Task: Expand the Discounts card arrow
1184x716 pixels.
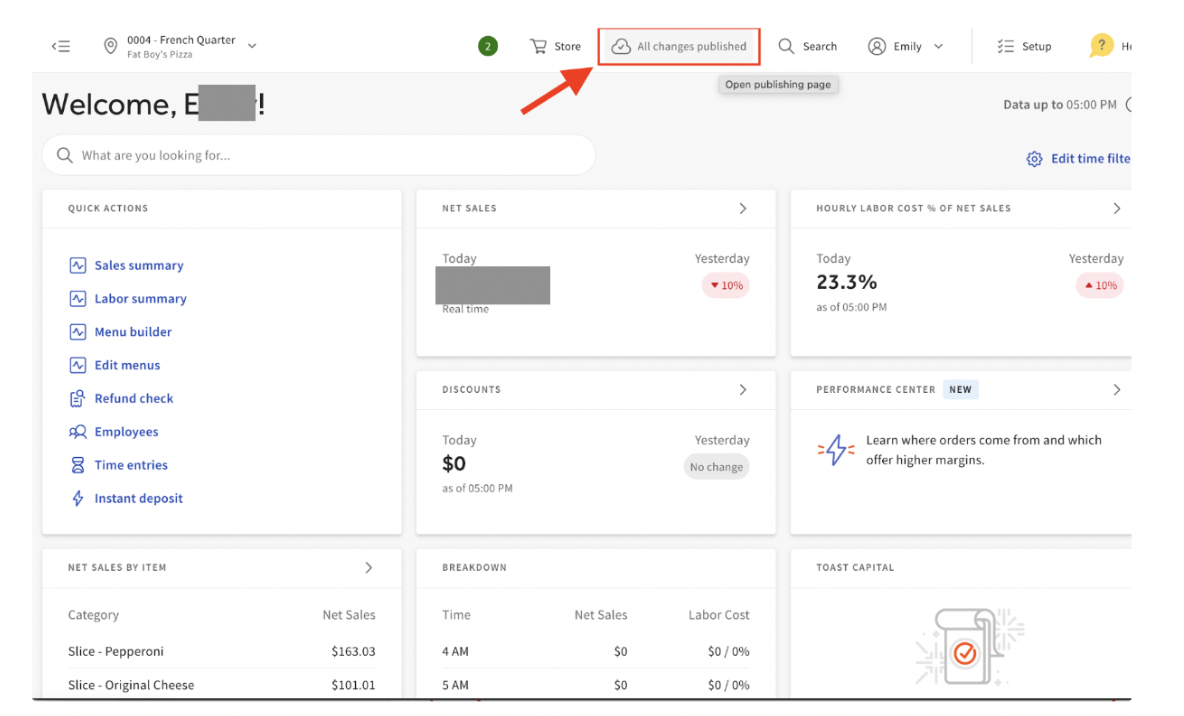Action: pos(742,390)
